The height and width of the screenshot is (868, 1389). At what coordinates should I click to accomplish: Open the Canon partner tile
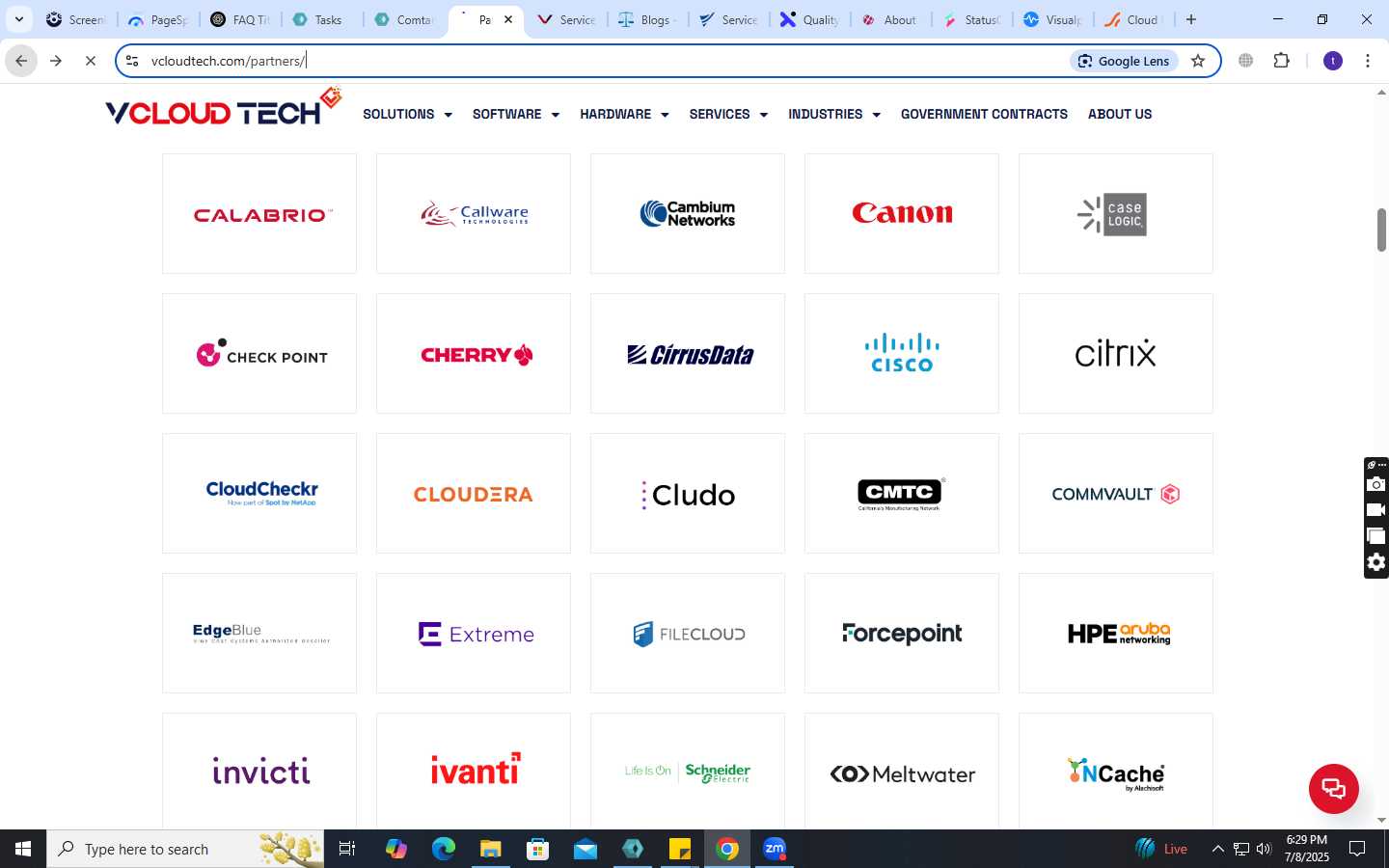click(x=902, y=213)
